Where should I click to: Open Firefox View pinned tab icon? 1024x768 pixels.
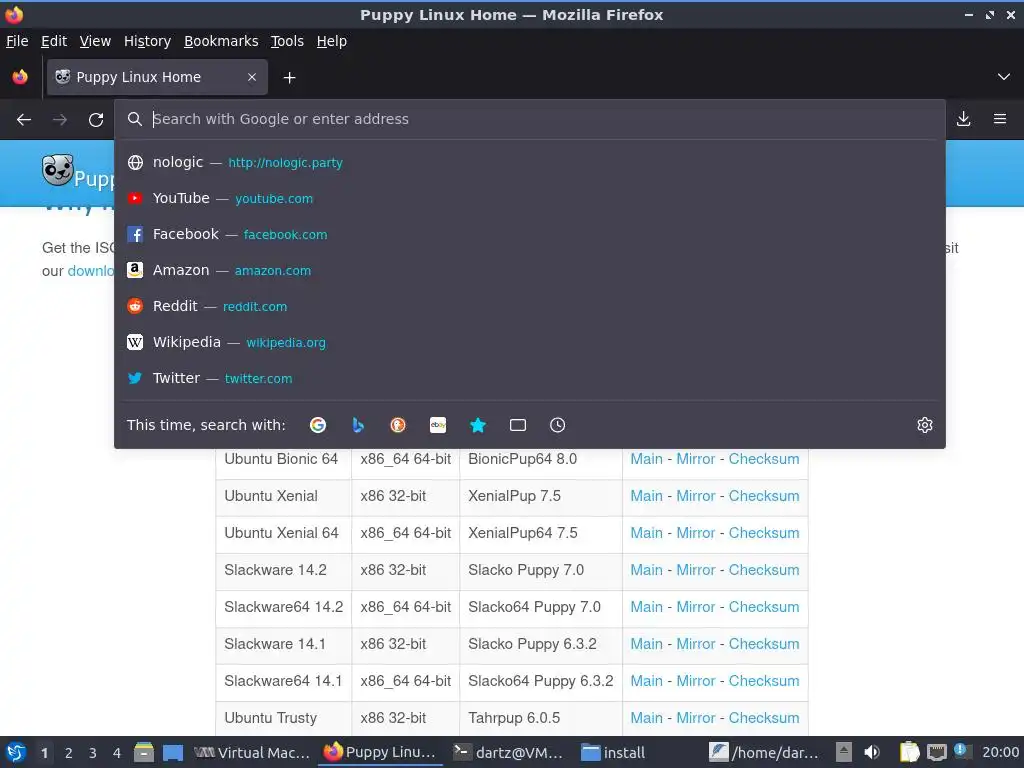(20, 77)
